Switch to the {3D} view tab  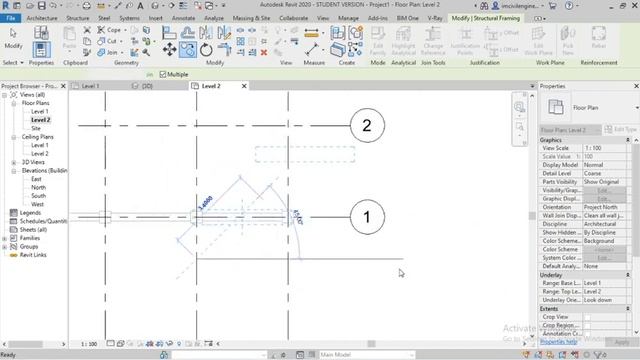point(147,86)
